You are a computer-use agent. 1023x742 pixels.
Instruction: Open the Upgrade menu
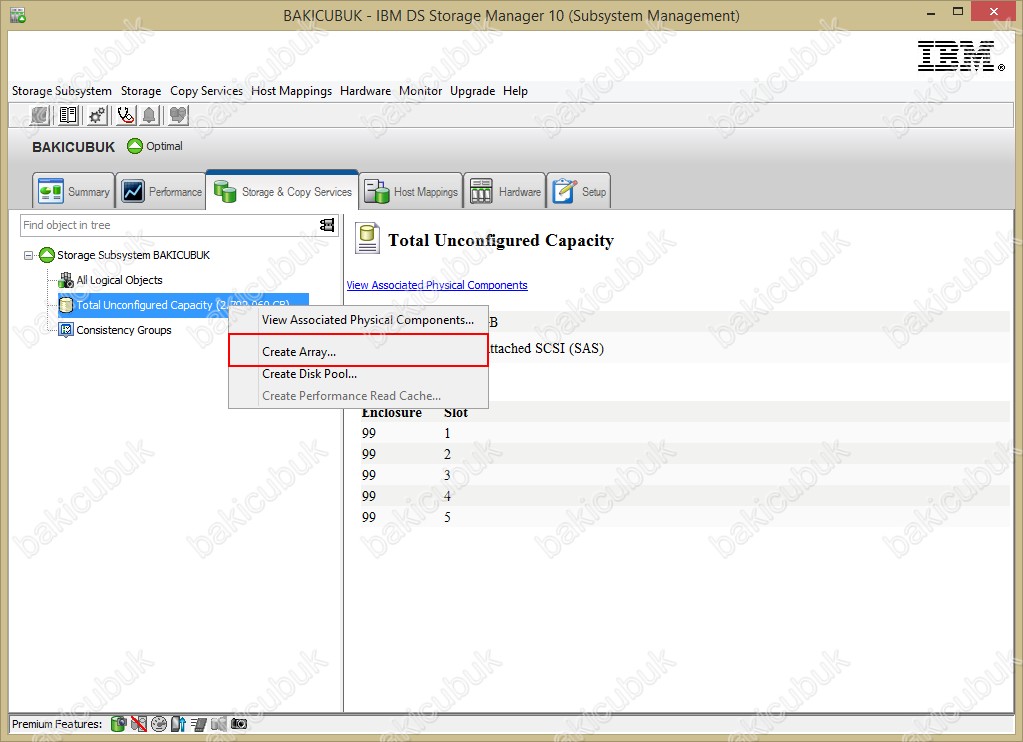click(x=472, y=91)
